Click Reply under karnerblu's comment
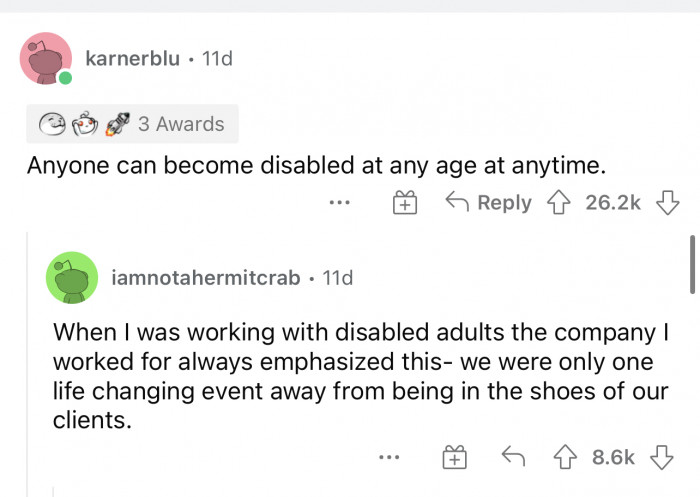Viewport: 700px width, 497px height. [x=489, y=202]
